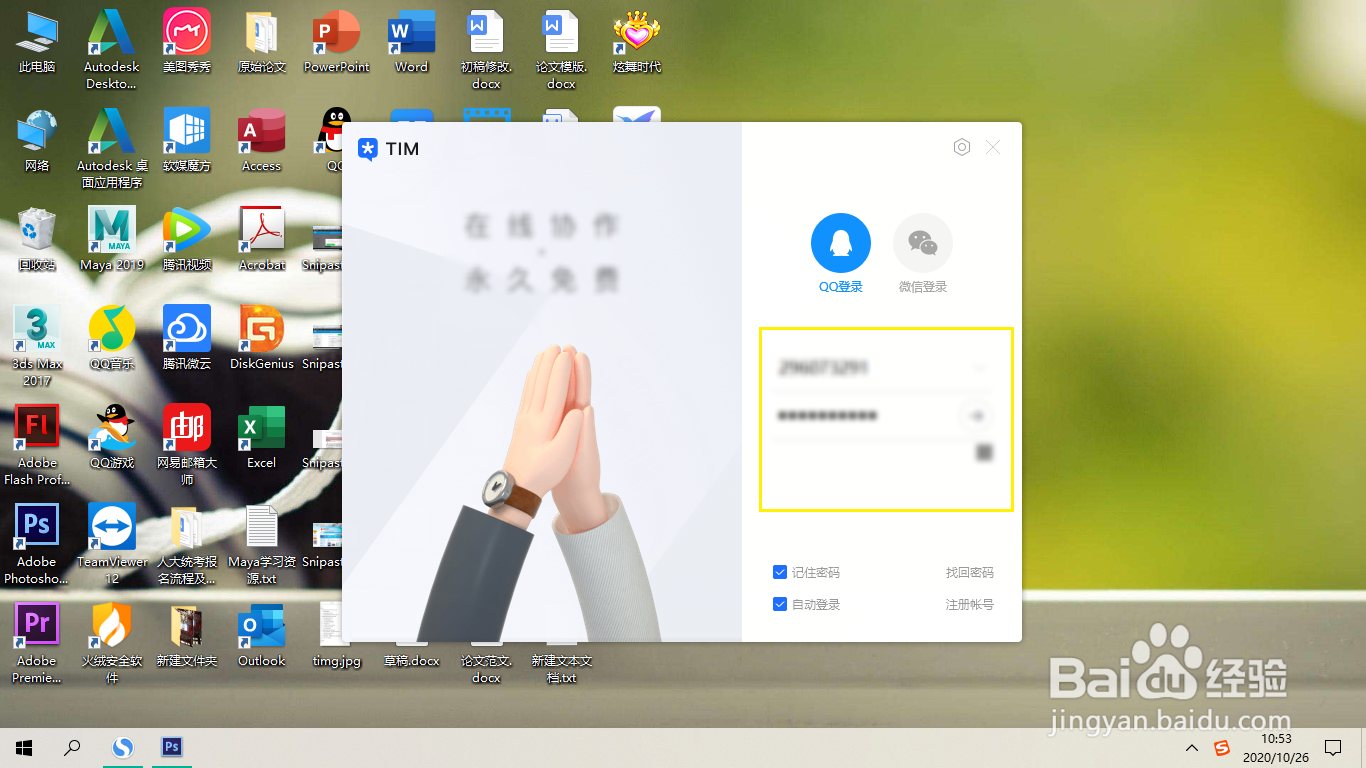
Task: Toggle the 记住密码 checkbox
Action: click(x=780, y=572)
